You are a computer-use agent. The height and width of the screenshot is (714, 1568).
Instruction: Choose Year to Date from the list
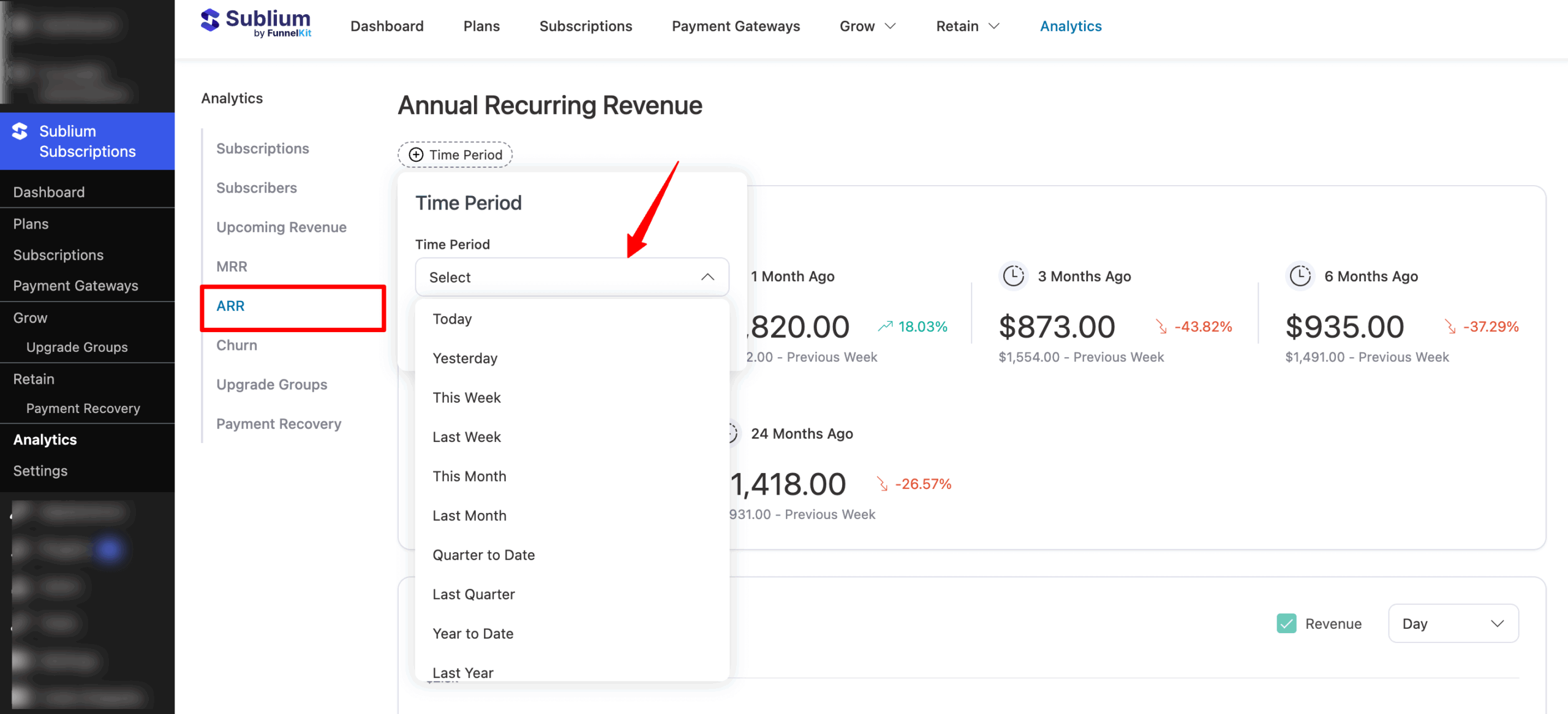(x=473, y=633)
